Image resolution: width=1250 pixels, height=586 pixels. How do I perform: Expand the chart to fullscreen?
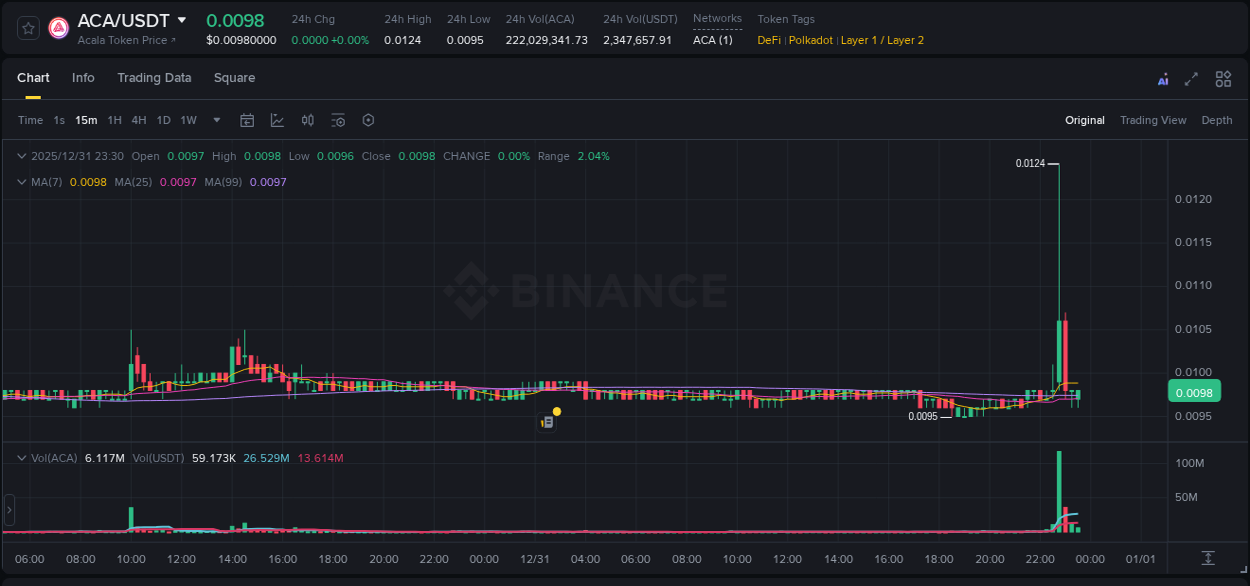coord(1191,78)
